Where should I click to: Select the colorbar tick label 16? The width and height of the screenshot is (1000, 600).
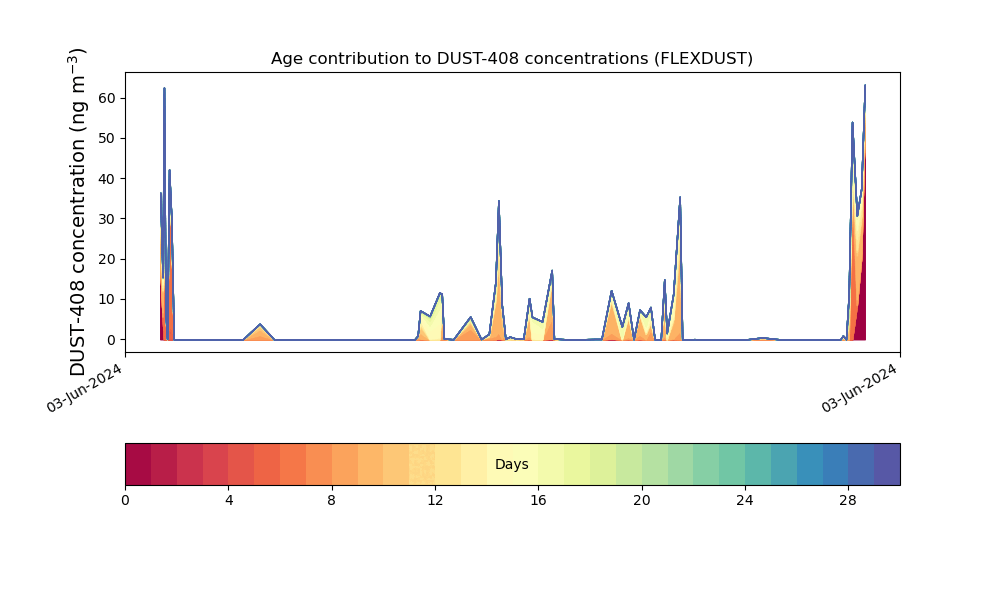538,501
